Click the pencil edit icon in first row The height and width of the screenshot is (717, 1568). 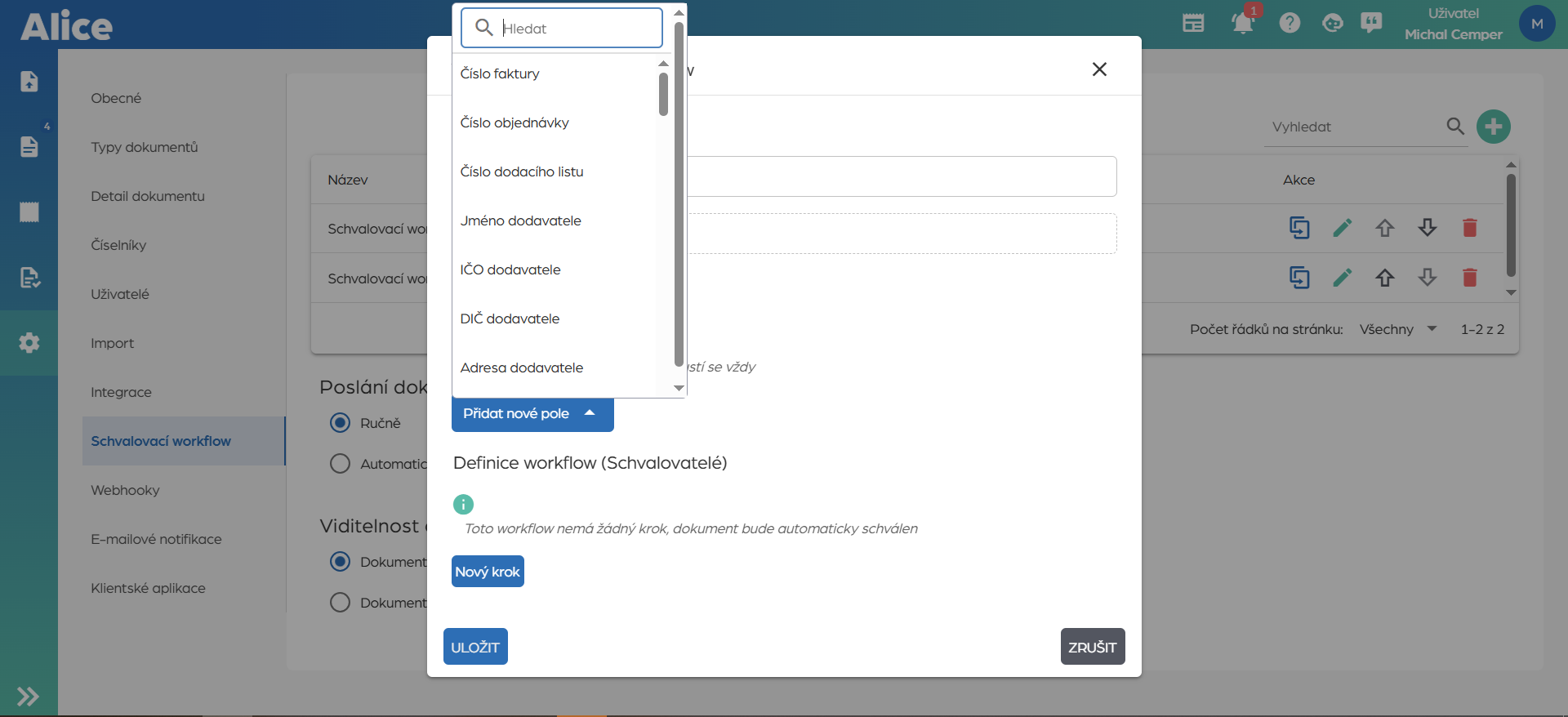click(x=1342, y=228)
